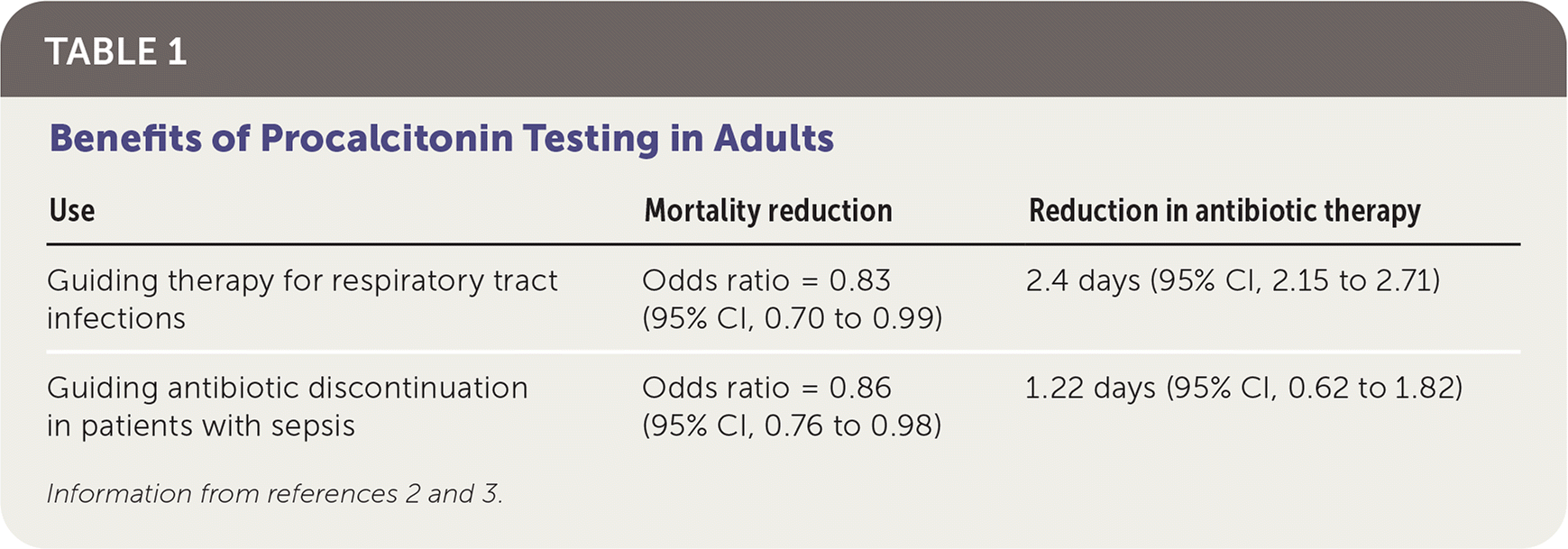Click the title "Benefits of Procalcitonin Testing in Adults"
This screenshot has width=1568, height=549.
441,139
